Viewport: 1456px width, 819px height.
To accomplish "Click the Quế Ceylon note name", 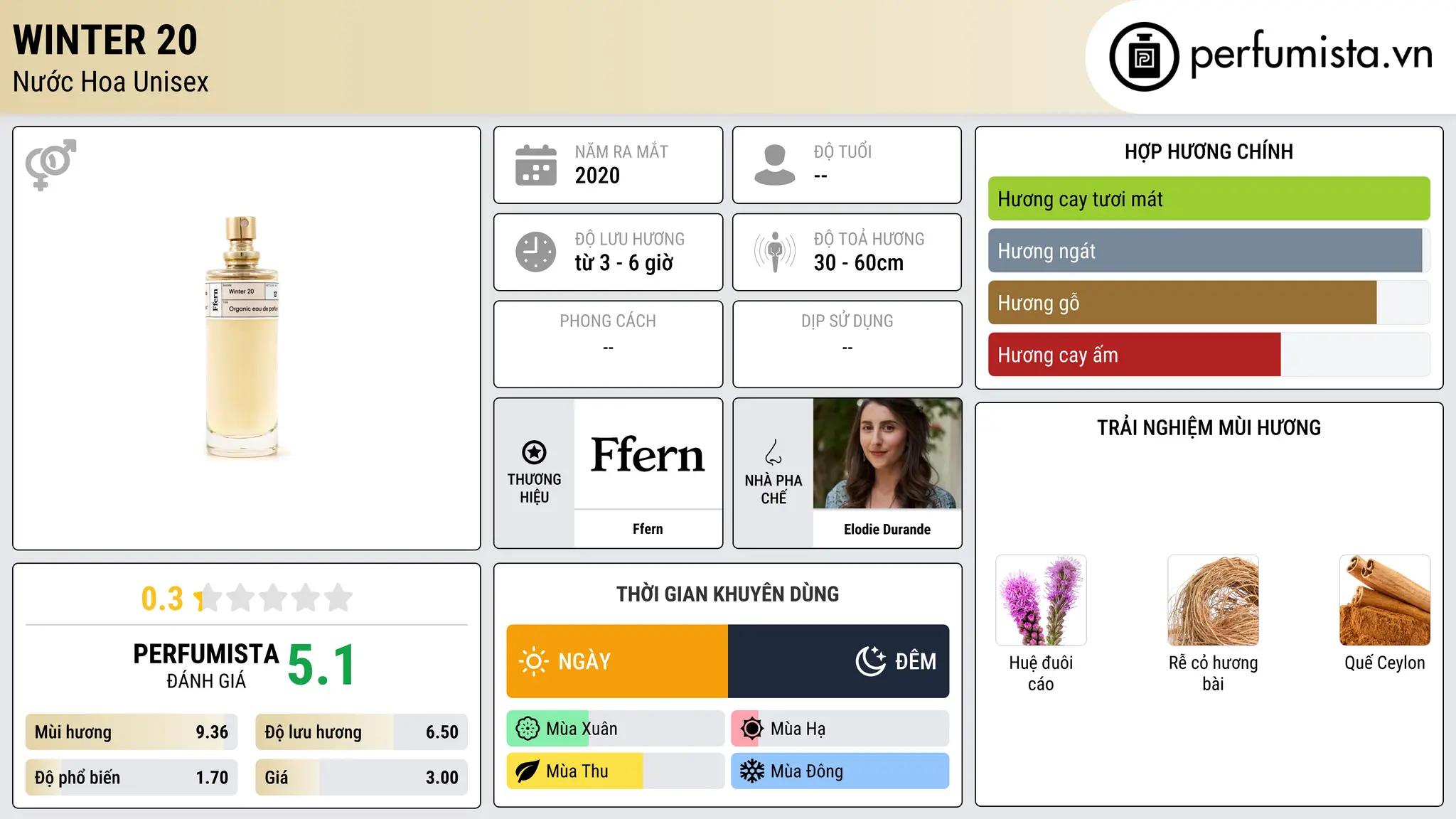I will coord(1385,663).
